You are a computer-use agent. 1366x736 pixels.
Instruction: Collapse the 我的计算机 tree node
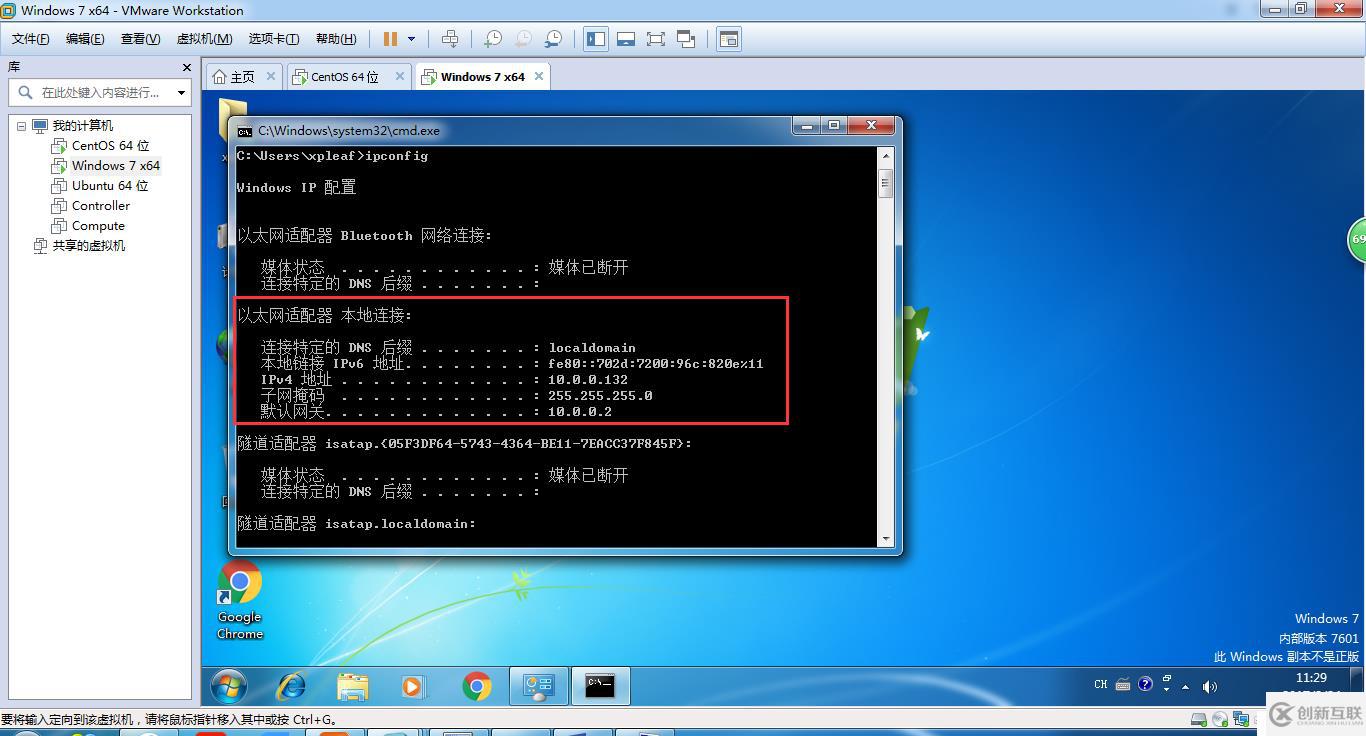[21, 126]
